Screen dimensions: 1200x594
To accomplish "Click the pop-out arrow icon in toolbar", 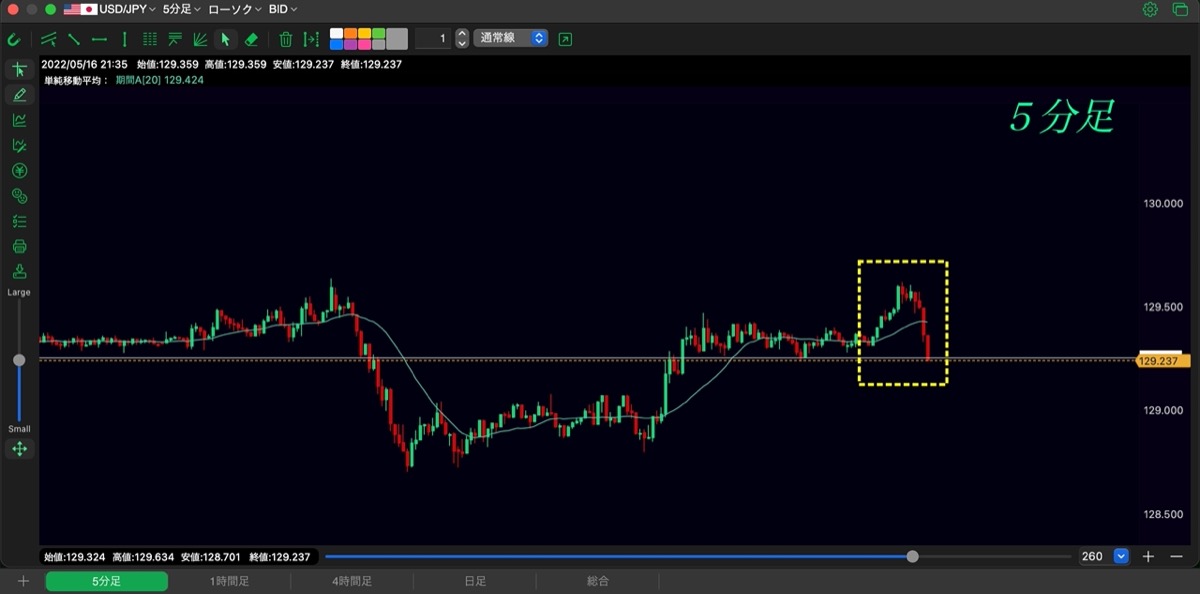I will (x=566, y=39).
